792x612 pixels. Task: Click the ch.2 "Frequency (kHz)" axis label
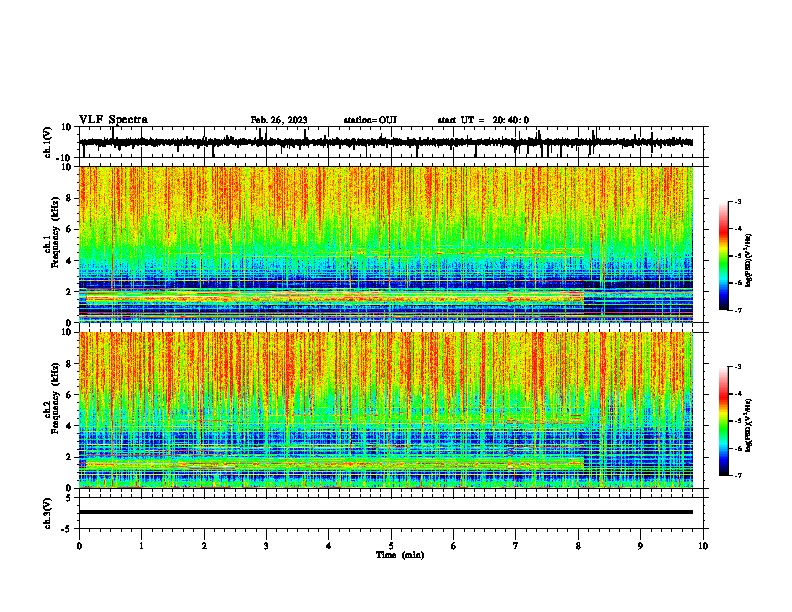pos(55,398)
